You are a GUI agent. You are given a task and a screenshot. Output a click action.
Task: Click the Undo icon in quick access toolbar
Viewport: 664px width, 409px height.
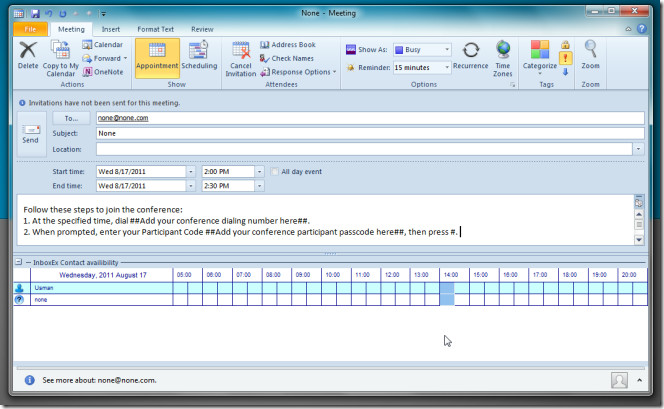(x=49, y=14)
